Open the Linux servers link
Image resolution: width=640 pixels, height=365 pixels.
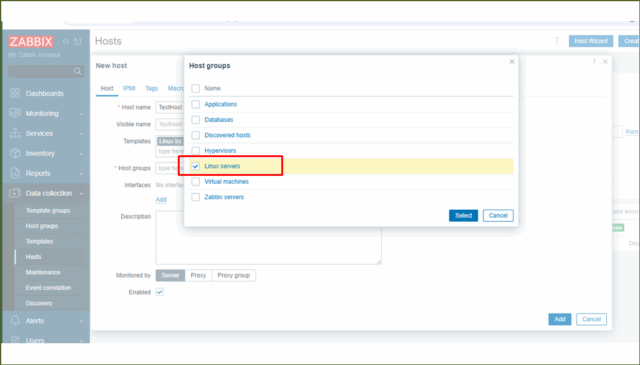coord(222,166)
